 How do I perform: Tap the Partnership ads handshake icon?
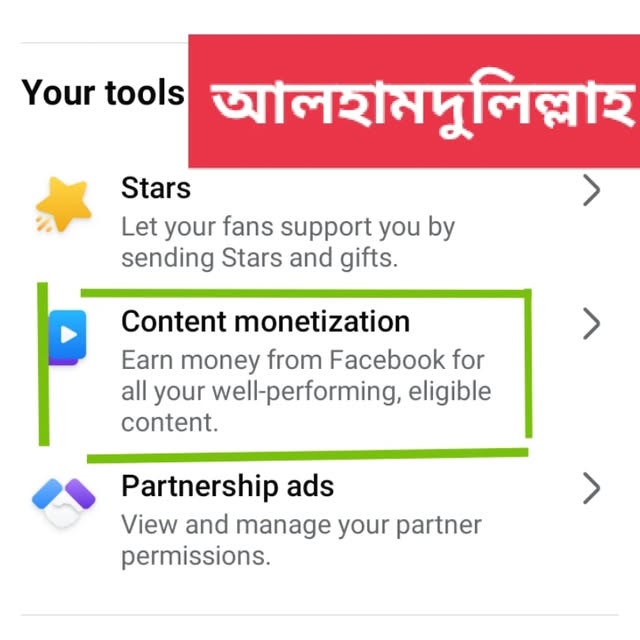(64, 503)
